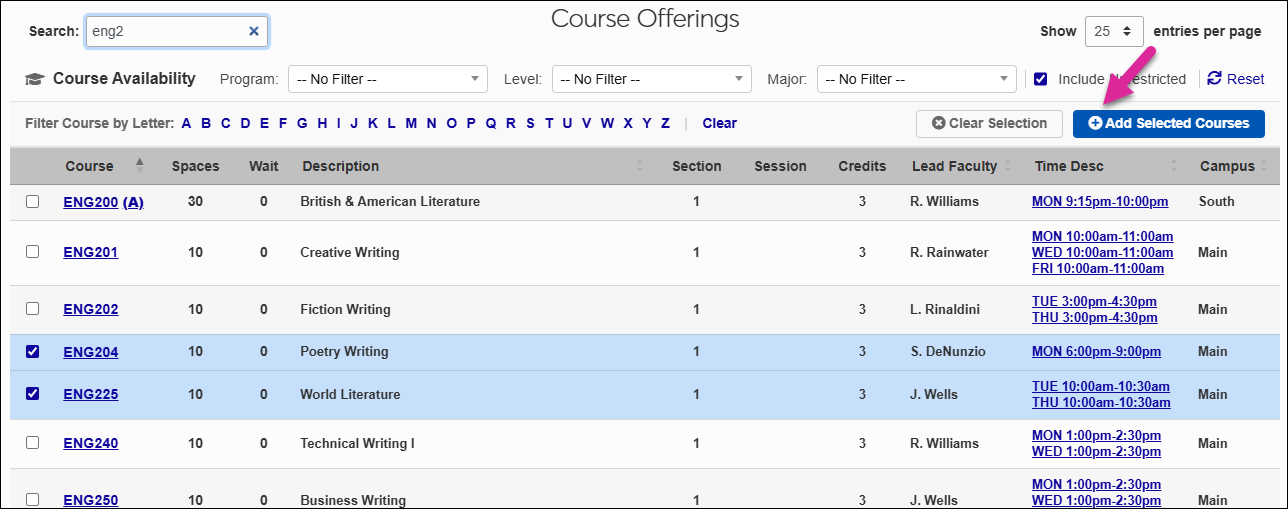Open the ENG201 course link
This screenshot has height=509, width=1288.
[90, 252]
